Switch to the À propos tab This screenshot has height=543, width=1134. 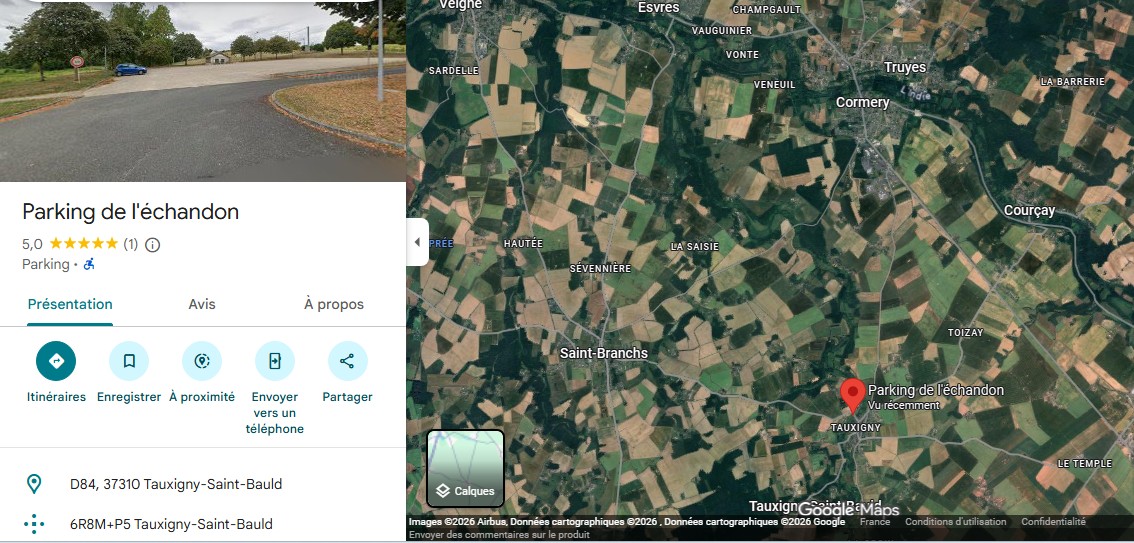point(333,304)
